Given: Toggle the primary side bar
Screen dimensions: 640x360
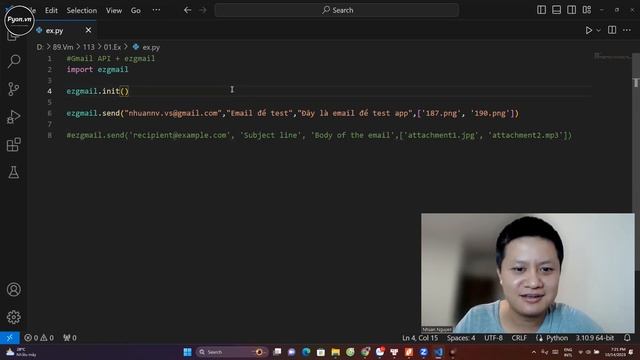Looking at the screenshot, I should point(541,10).
